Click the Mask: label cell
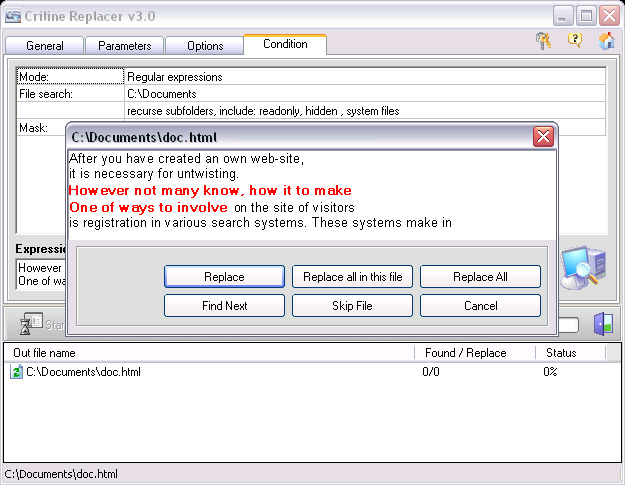This screenshot has width=625, height=485. click(41, 128)
